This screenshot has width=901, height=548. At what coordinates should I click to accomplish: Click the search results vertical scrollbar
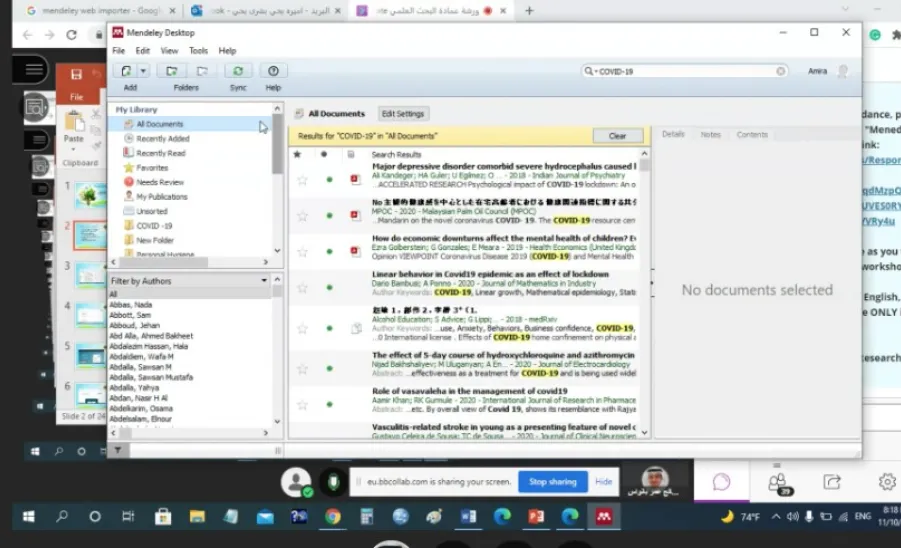tap(644, 293)
